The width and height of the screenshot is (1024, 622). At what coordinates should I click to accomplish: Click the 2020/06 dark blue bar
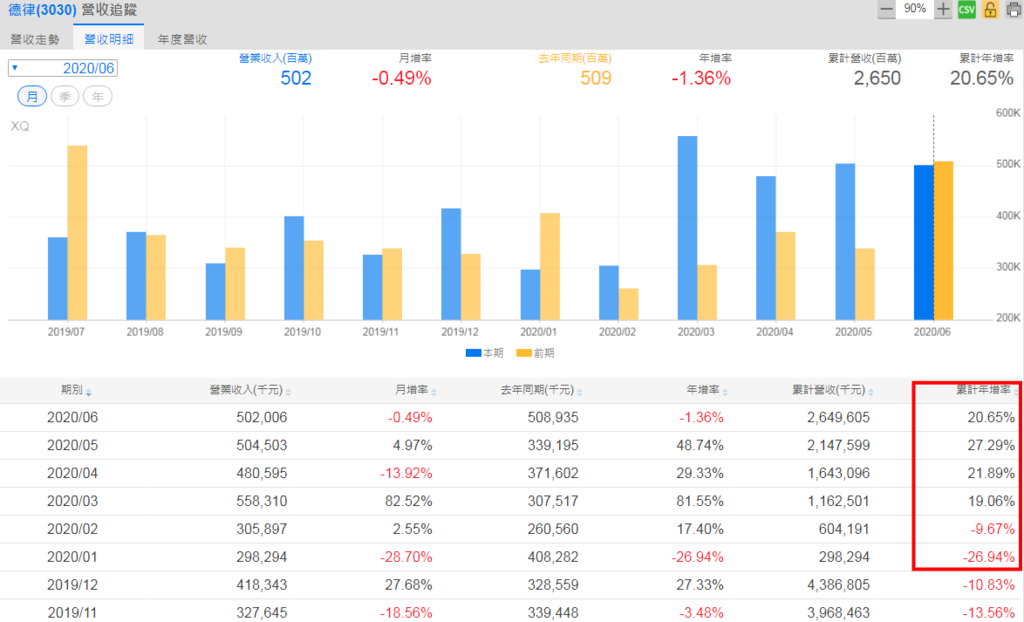(x=923, y=242)
